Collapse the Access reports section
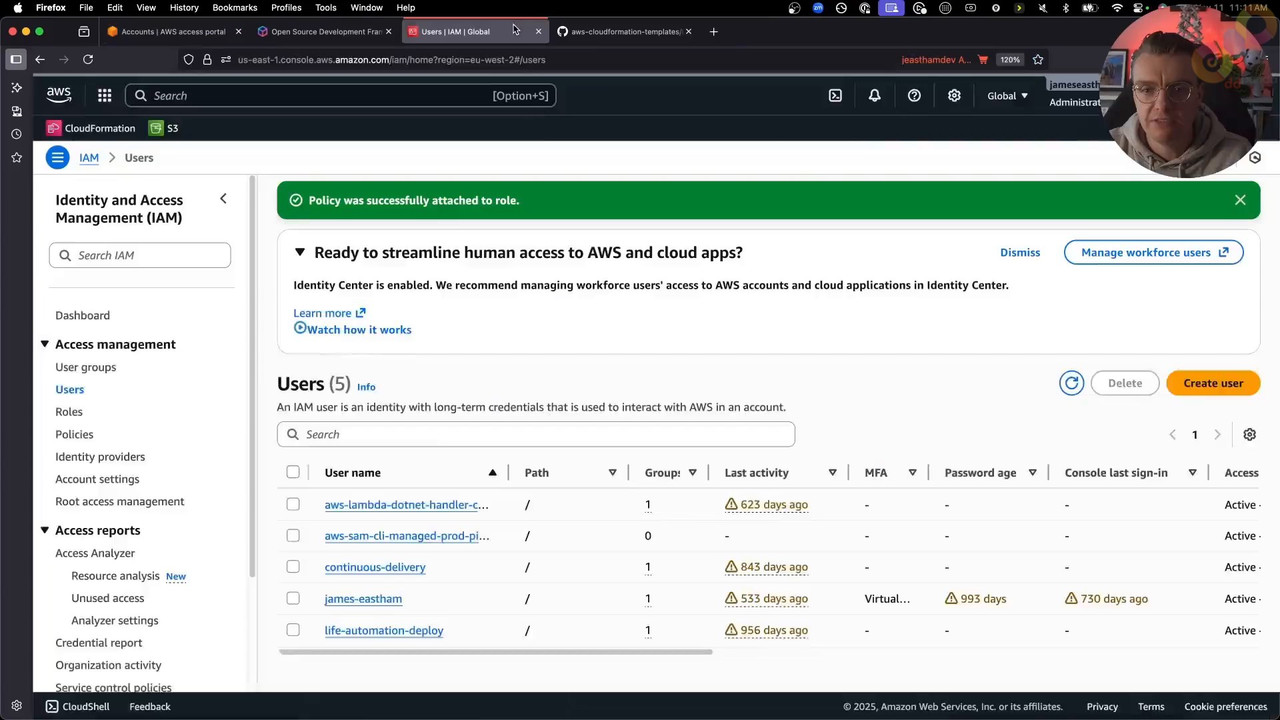1280x720 pixels. 44,530
